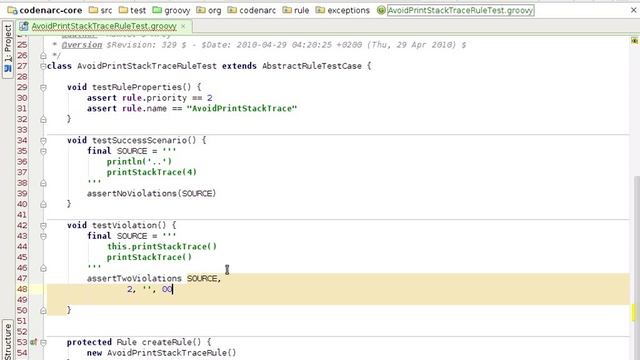Click the groovy file icon on tab
The image size is (640, 360).
24,26
